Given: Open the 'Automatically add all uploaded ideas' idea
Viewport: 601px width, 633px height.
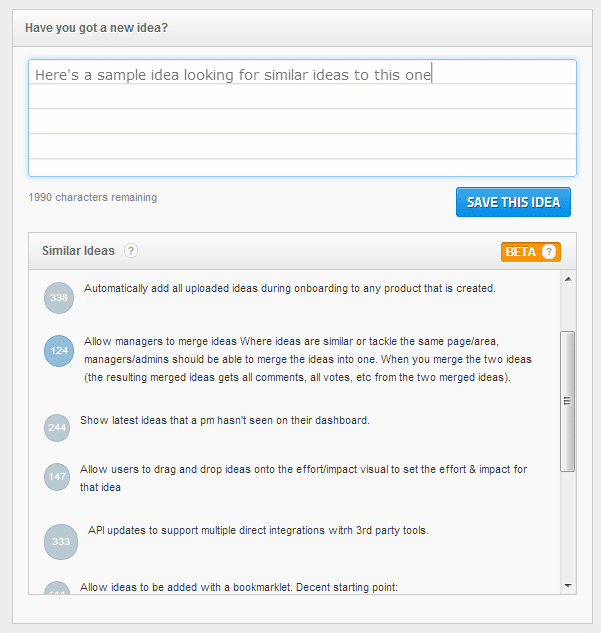Looking at the screenshot, I should click(x=289, y=288).
